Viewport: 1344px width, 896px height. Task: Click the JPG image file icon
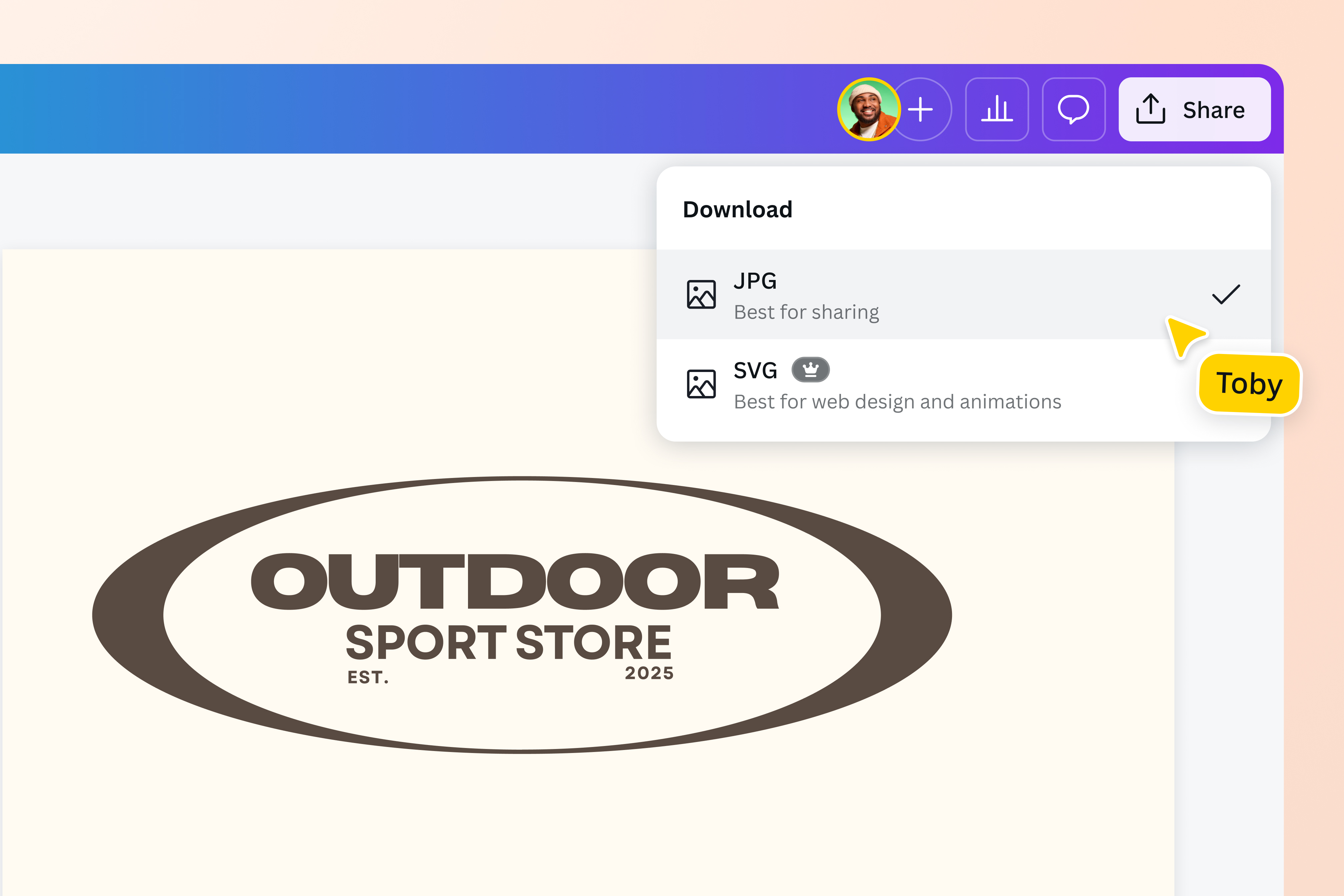701,294
